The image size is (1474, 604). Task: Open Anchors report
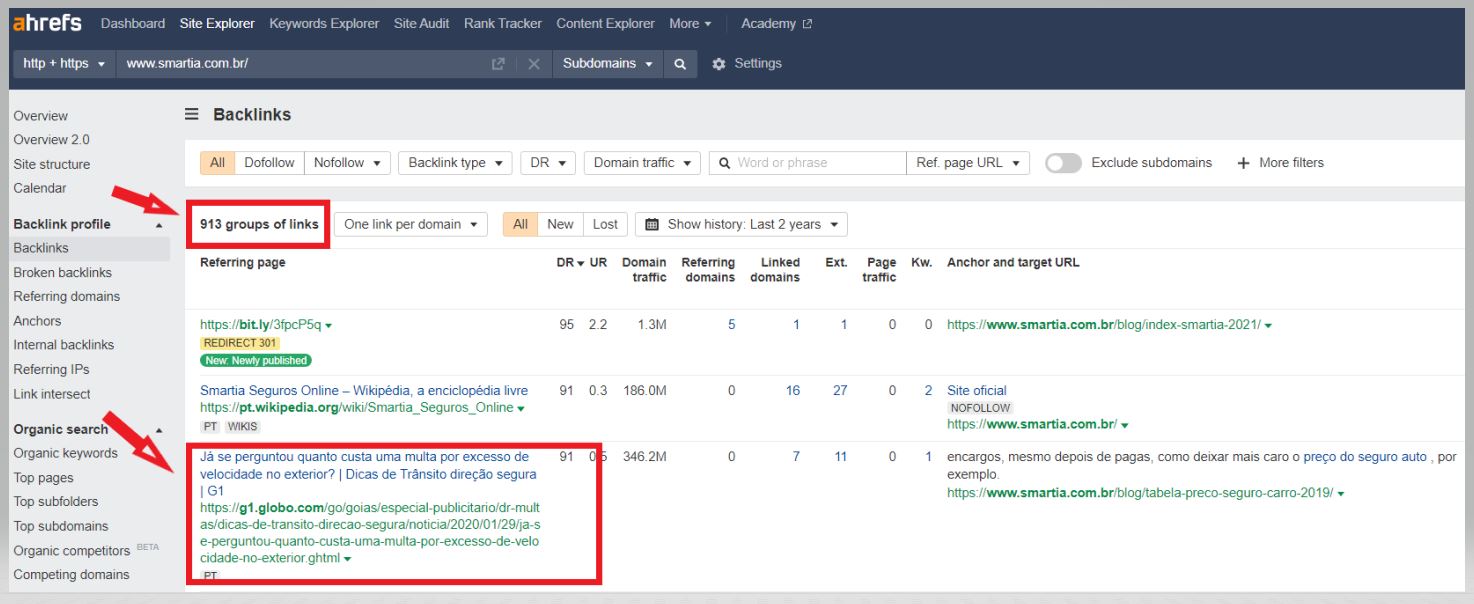pyautogui.click(x=37, y=321)
